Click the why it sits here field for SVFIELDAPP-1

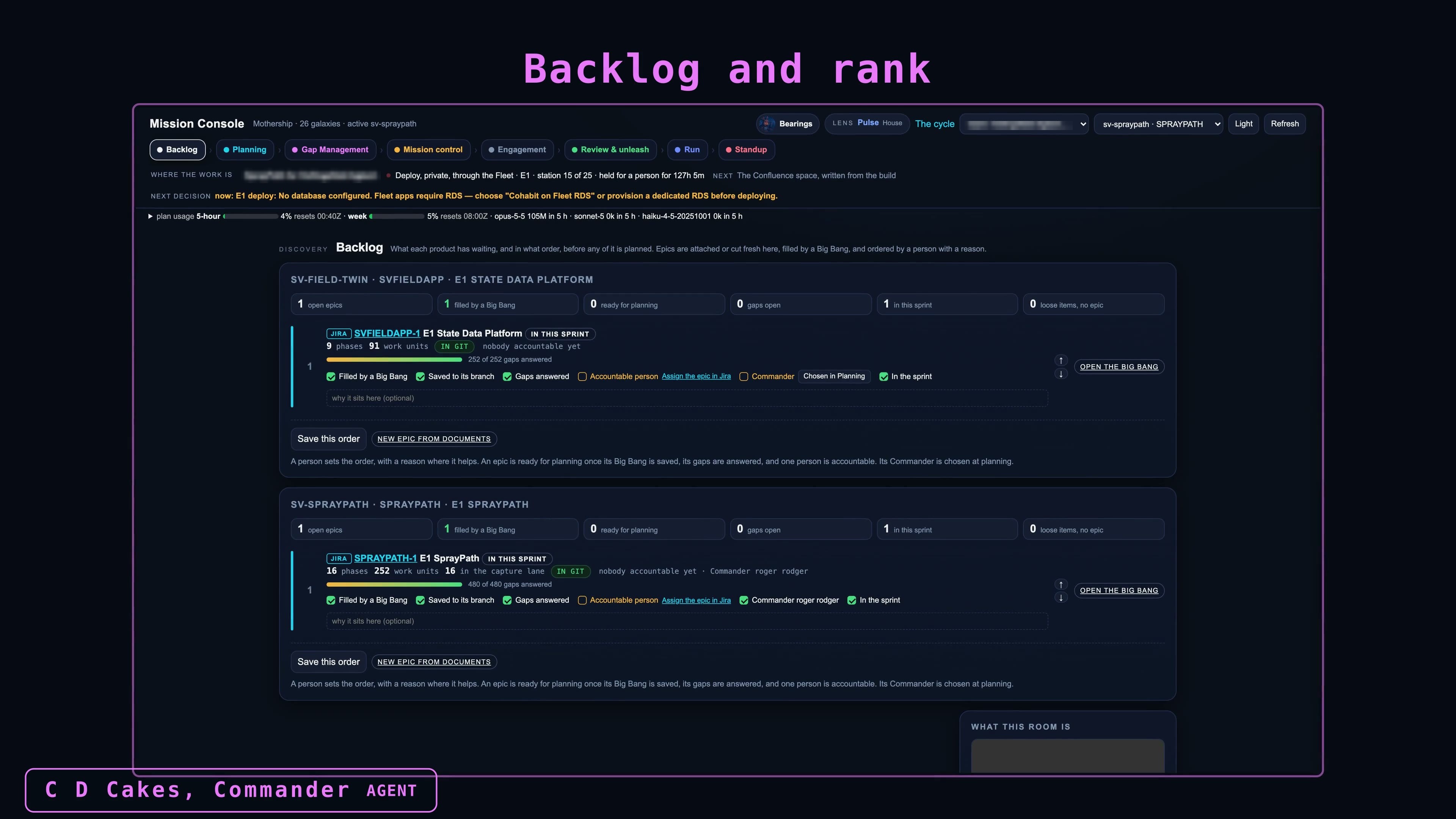coord(687,399)
